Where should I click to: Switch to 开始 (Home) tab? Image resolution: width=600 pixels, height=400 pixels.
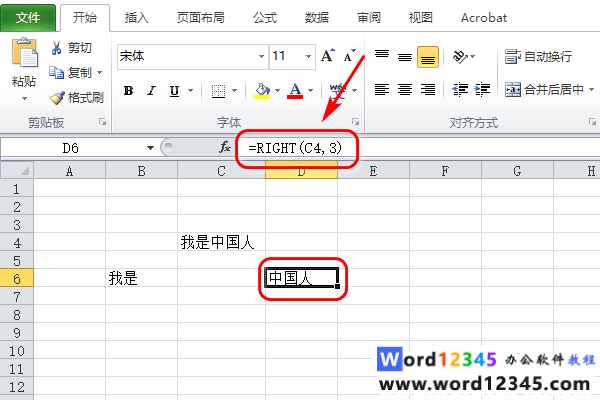(85, 18)
